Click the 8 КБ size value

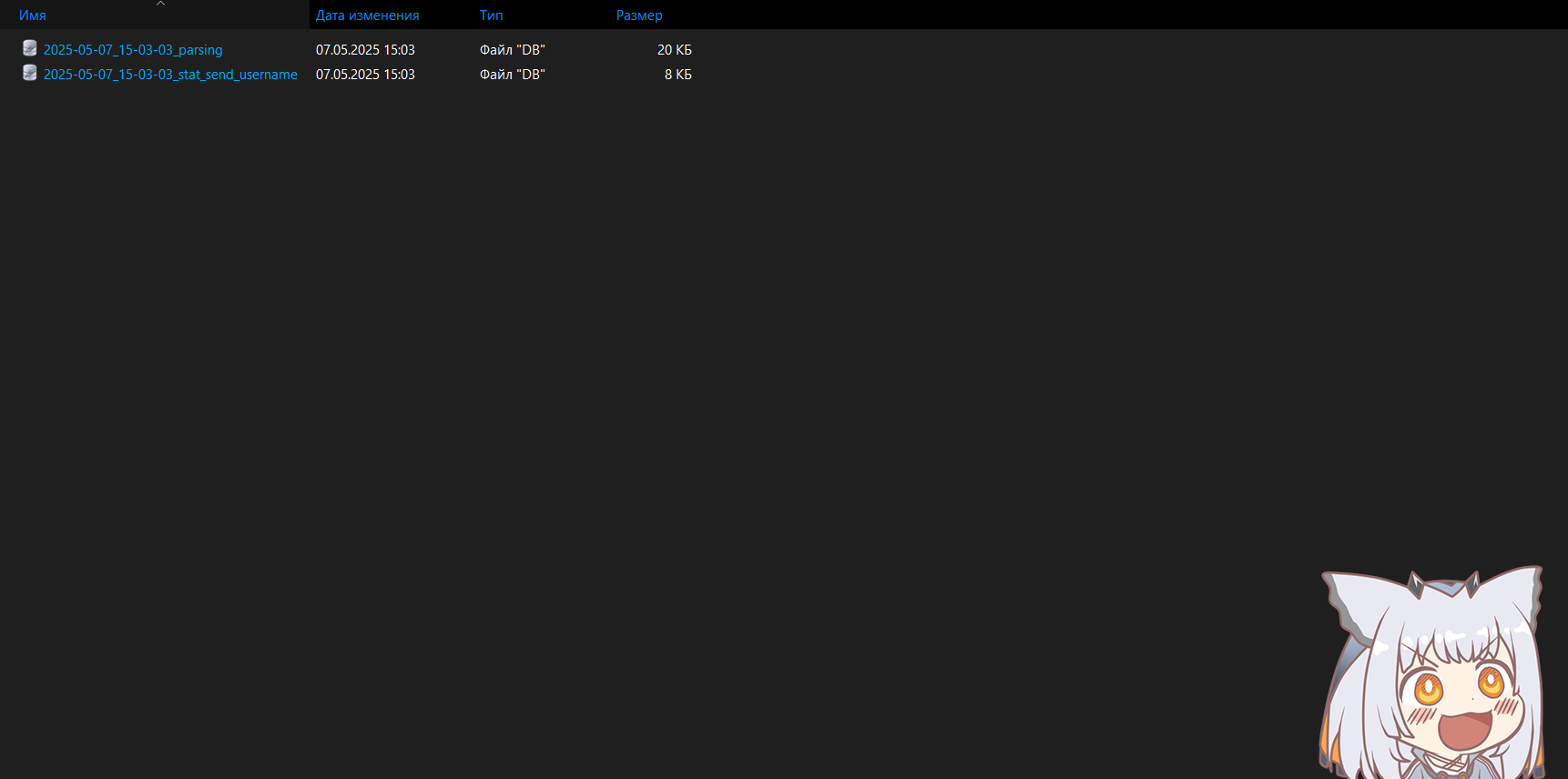click(677, 75)
